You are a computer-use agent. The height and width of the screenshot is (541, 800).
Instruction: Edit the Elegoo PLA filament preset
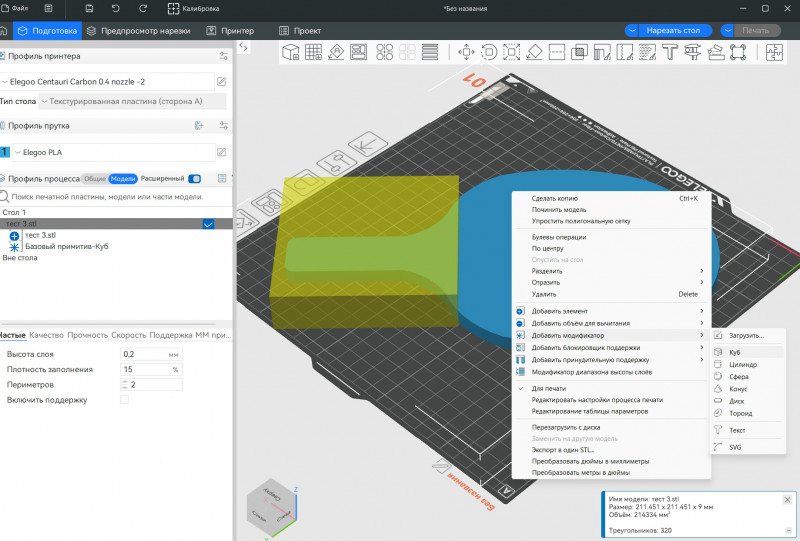pyautogui.click(x=221, y=152)
